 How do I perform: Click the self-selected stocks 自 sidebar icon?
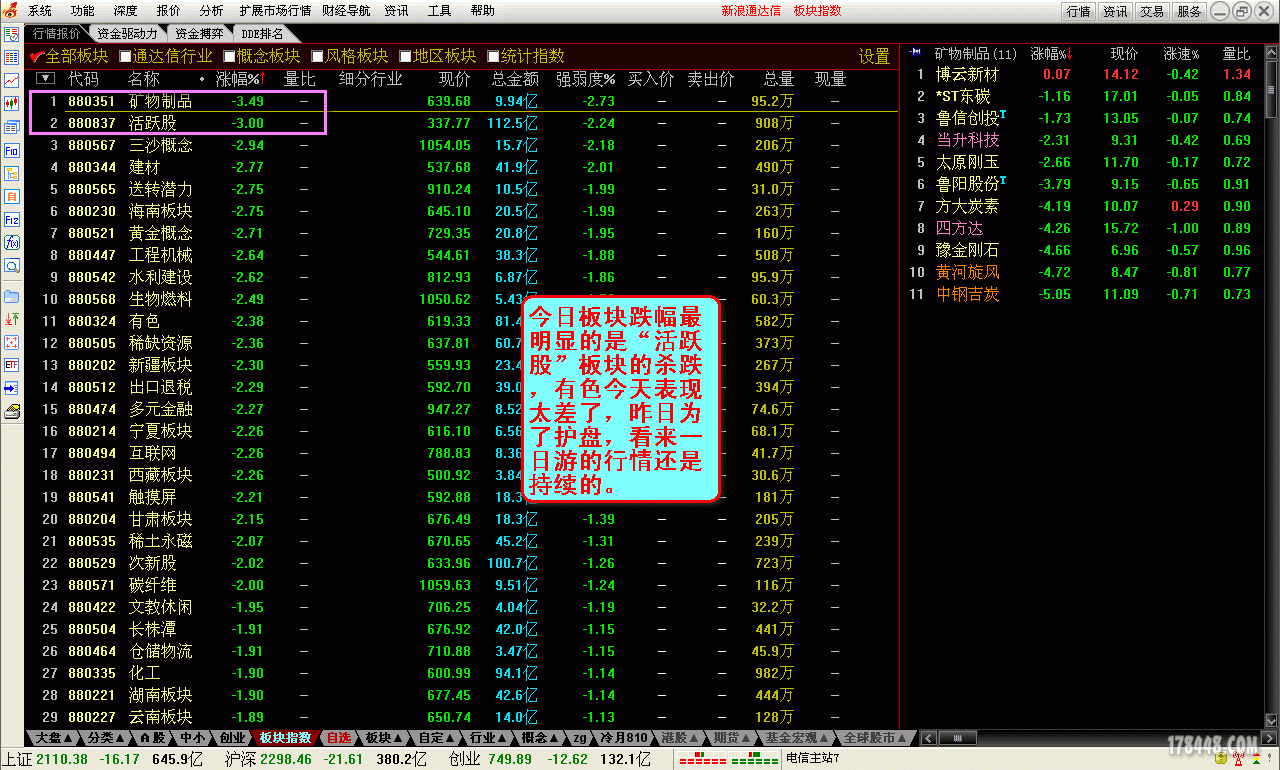pos(12,197)
